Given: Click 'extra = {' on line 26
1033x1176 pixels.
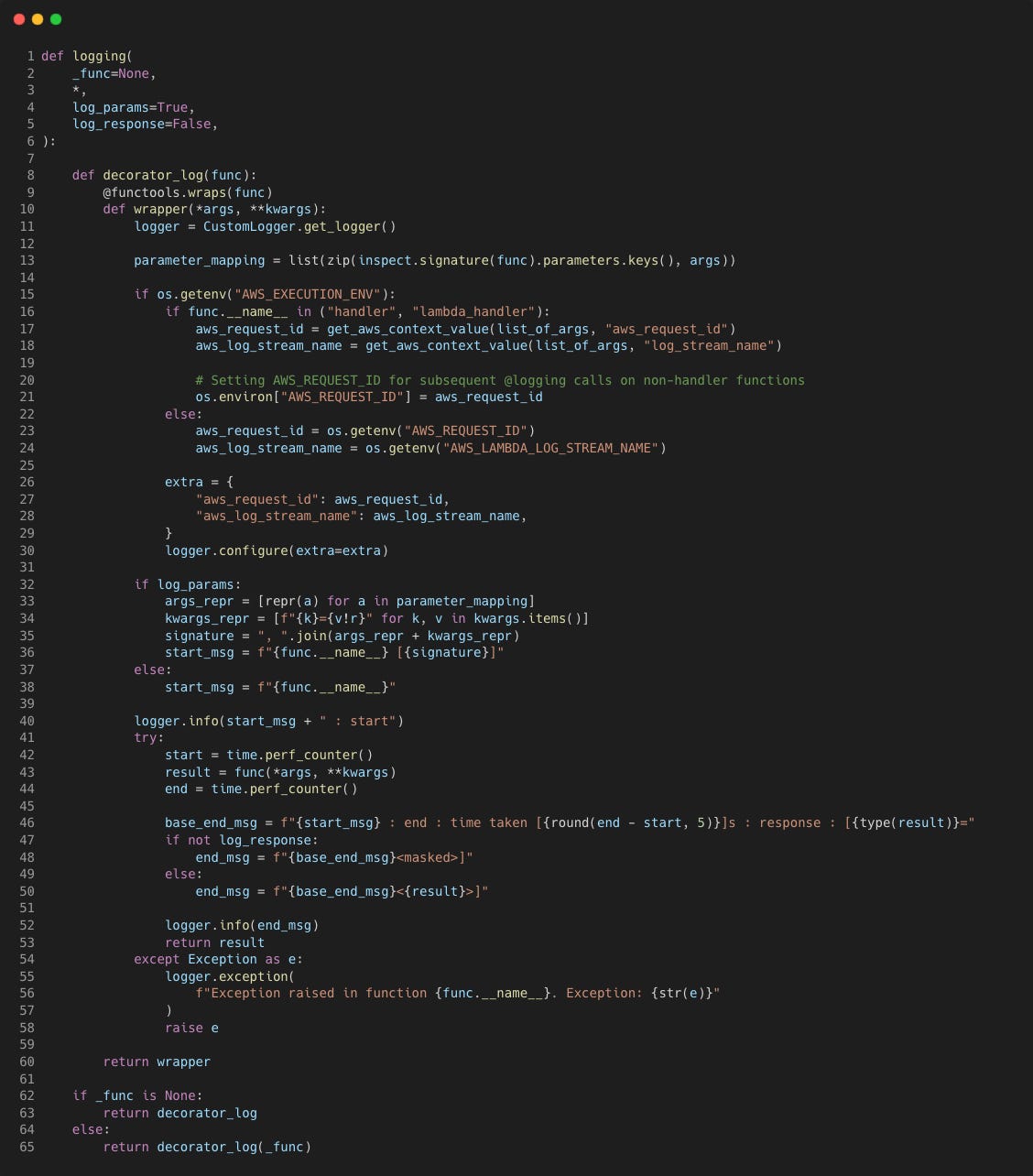Looking at the screenshot, I should click(x=200, y=482).
